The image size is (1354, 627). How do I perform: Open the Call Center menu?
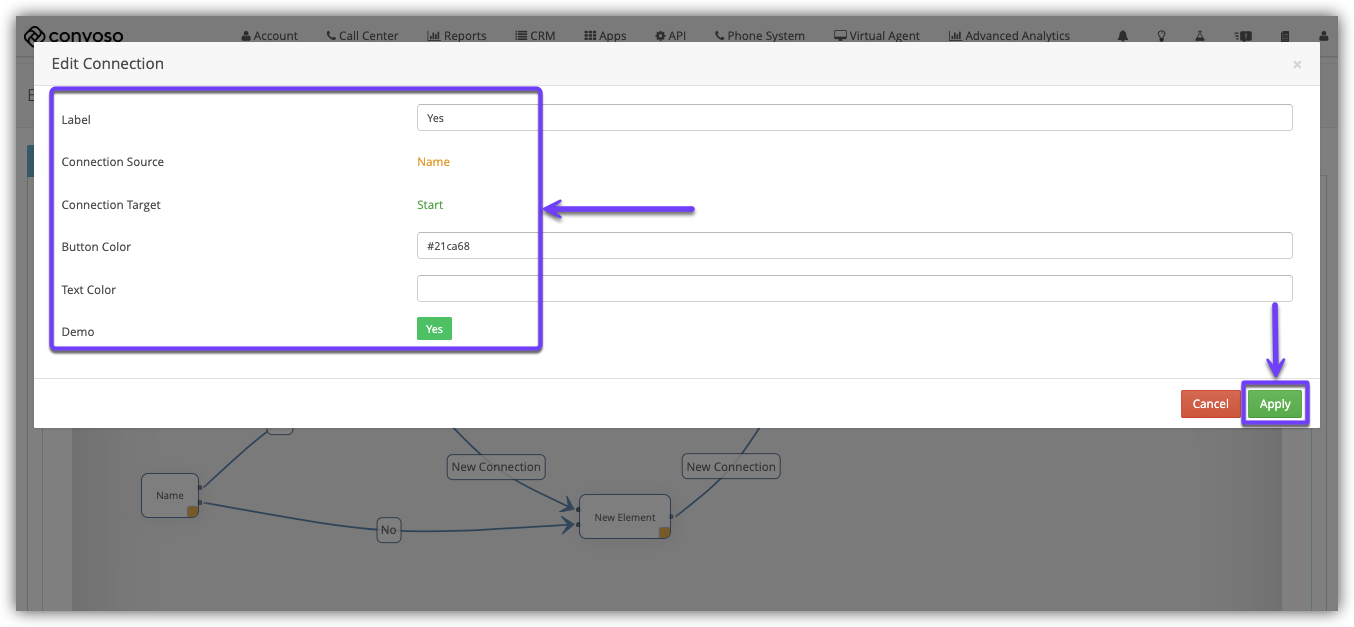click(x=362, y=36)
